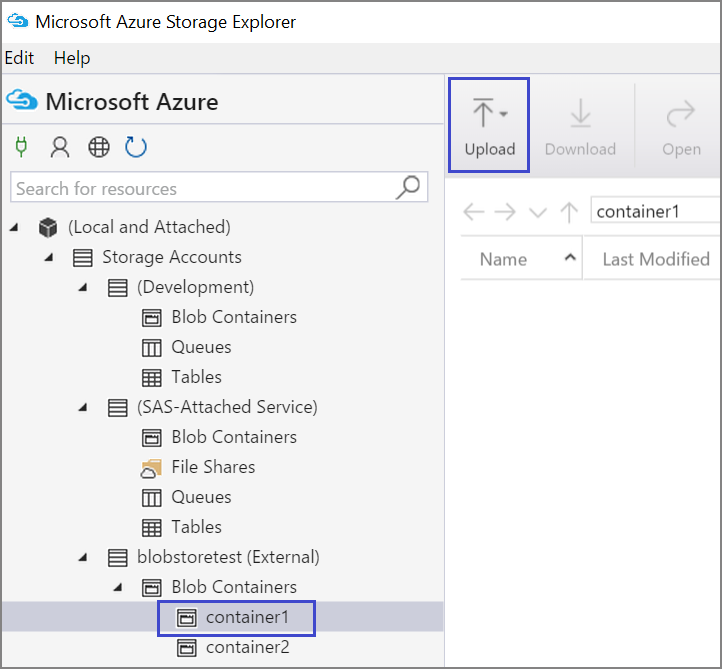This screenshot has width=722, height=669.
Task: Click the search magnifier icon
Action: (408, 187)
